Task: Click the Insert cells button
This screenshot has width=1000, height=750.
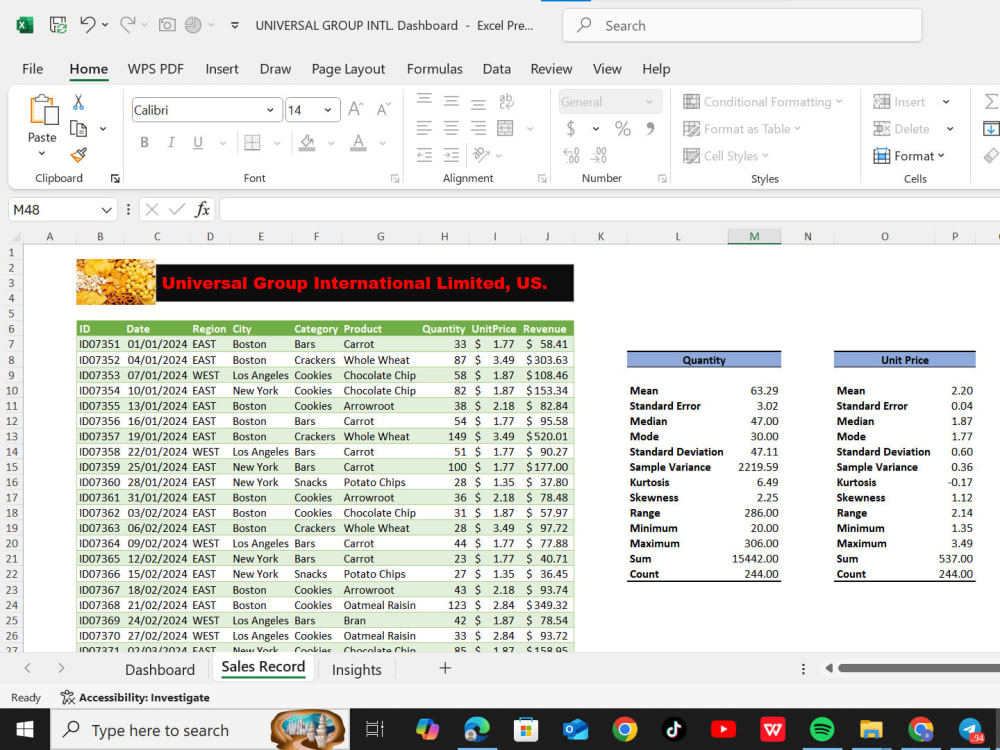Action: click(x=899, y=102)
